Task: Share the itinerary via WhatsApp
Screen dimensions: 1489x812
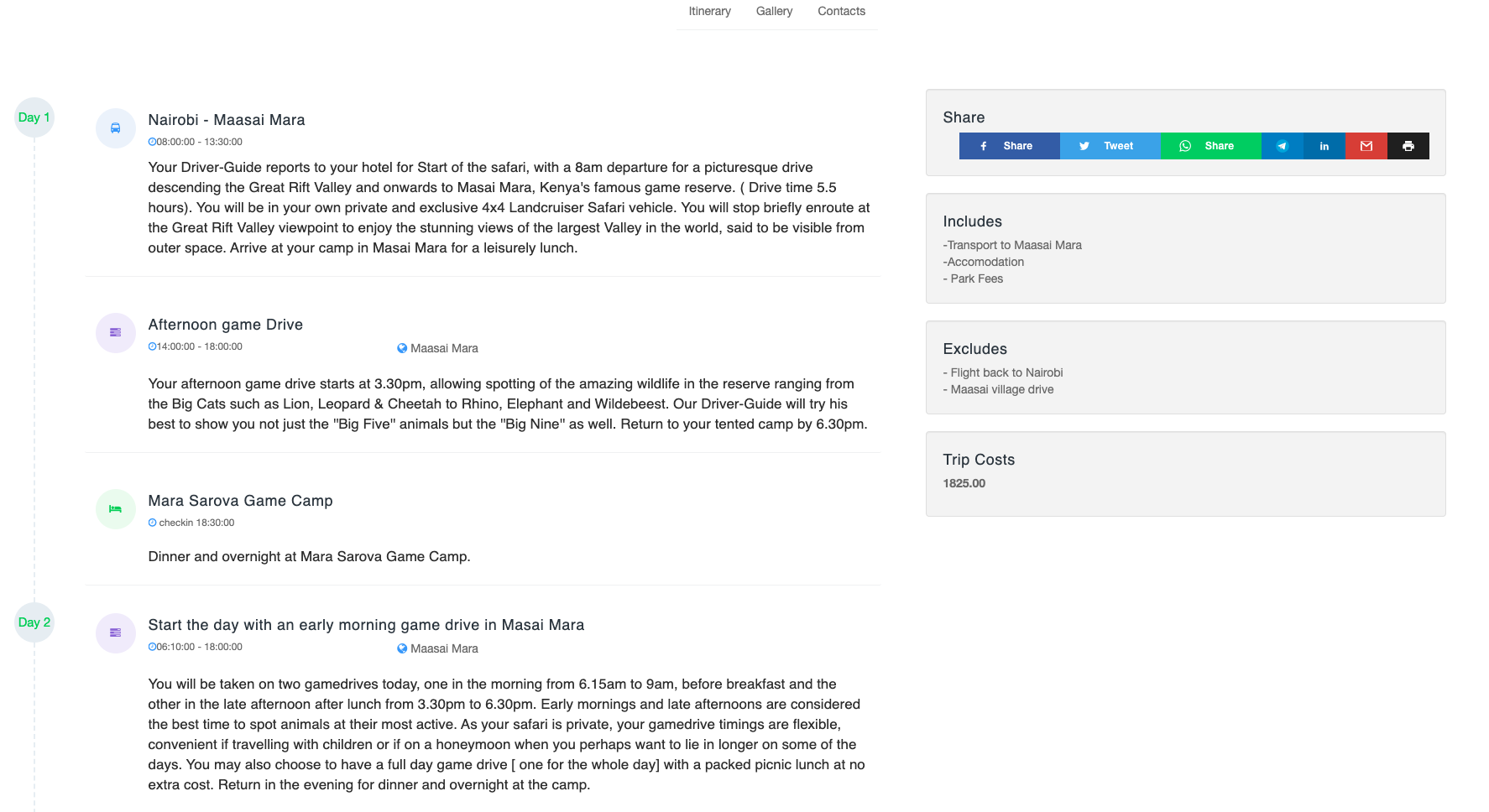Action: tap(1210, 145)
